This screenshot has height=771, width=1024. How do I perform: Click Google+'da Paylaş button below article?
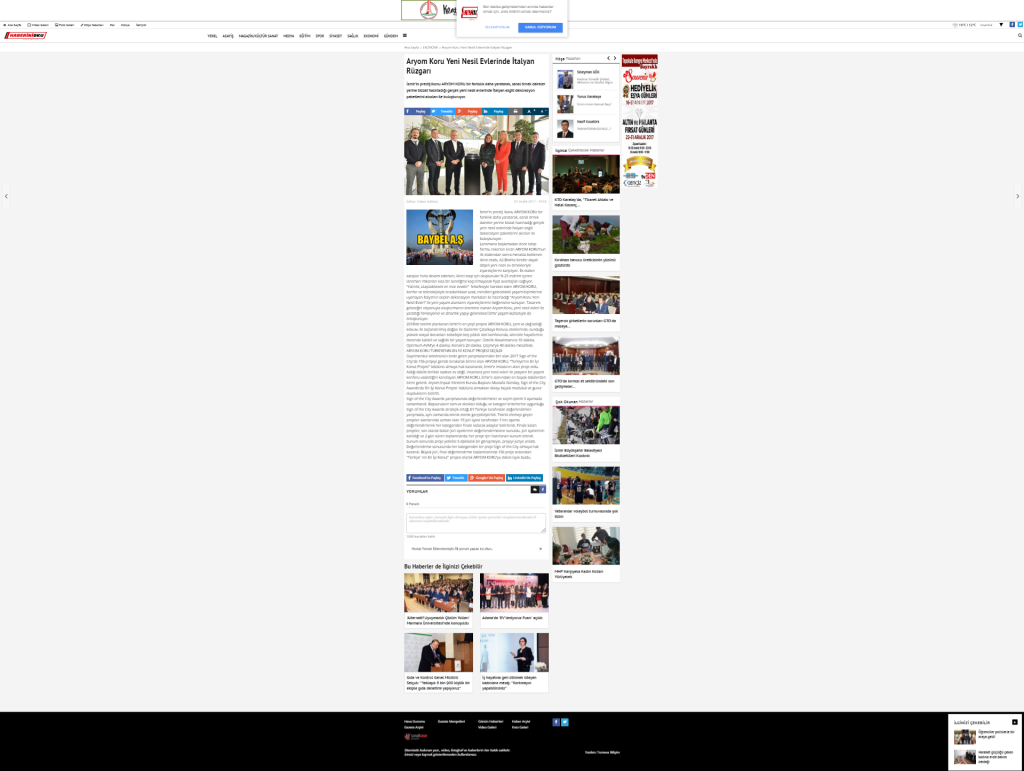(x=486, y=478)
